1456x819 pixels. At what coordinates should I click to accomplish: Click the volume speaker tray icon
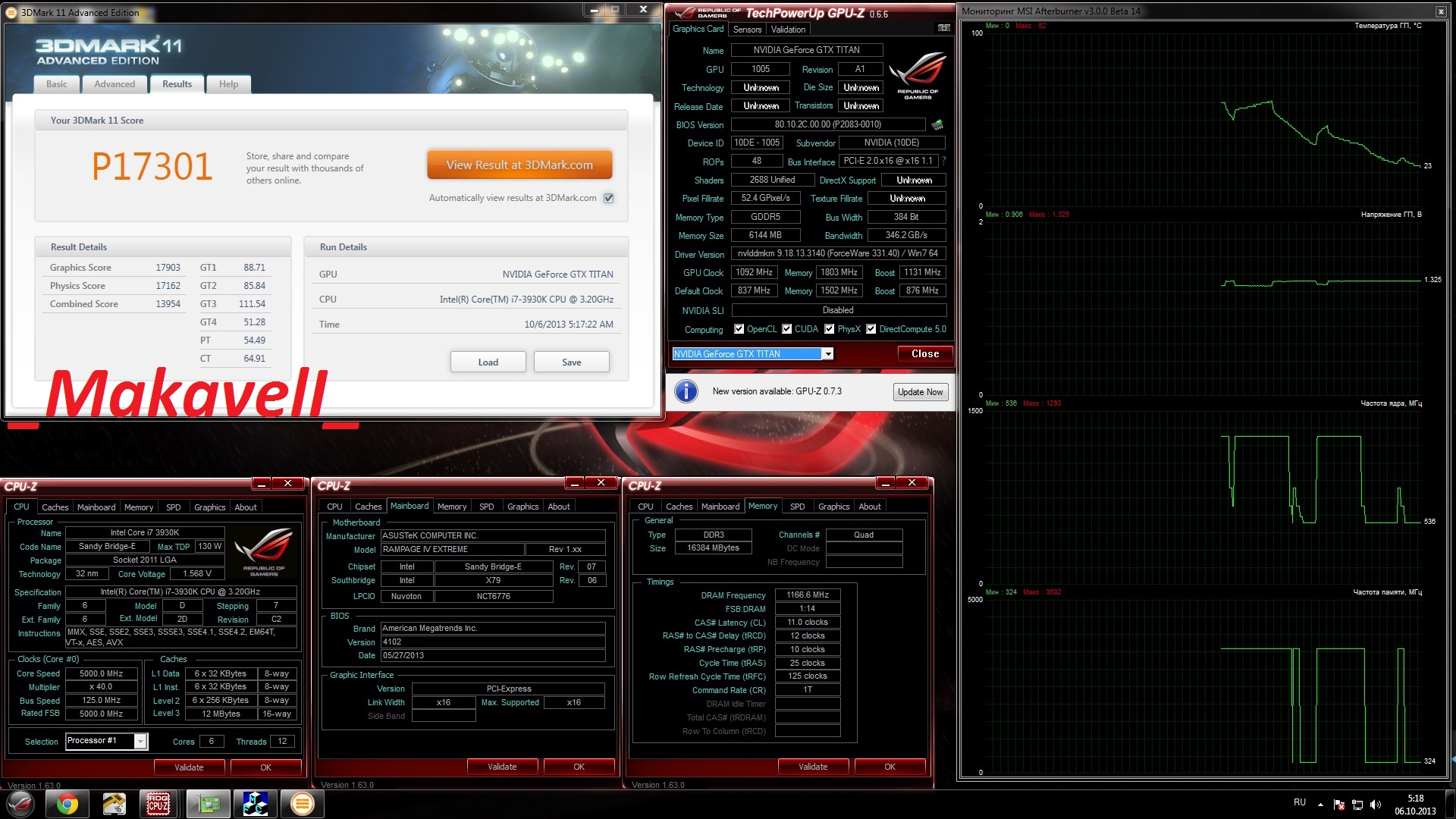pos(1376,805)
